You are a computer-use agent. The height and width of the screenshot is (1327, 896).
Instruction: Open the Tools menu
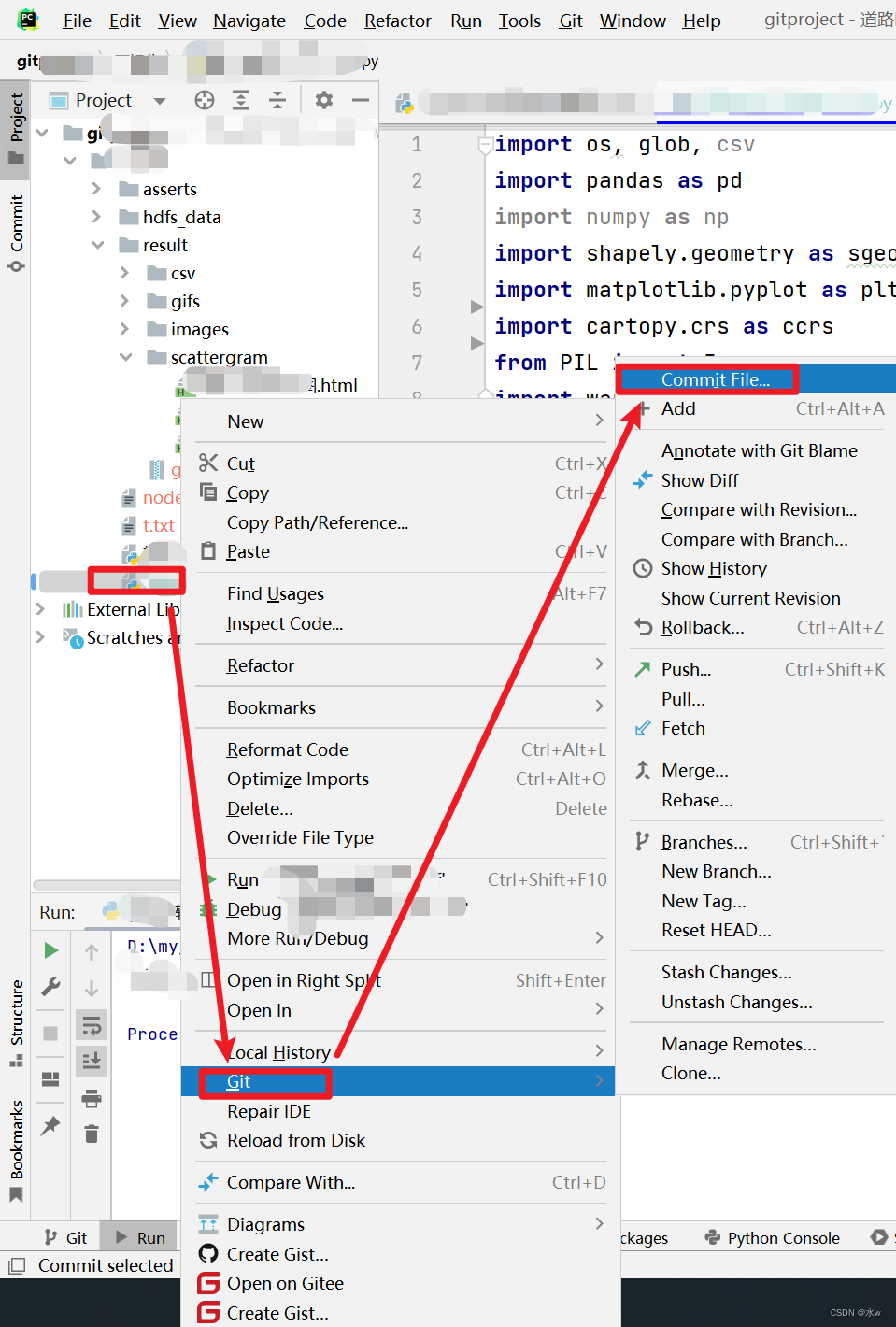point(519,21)
